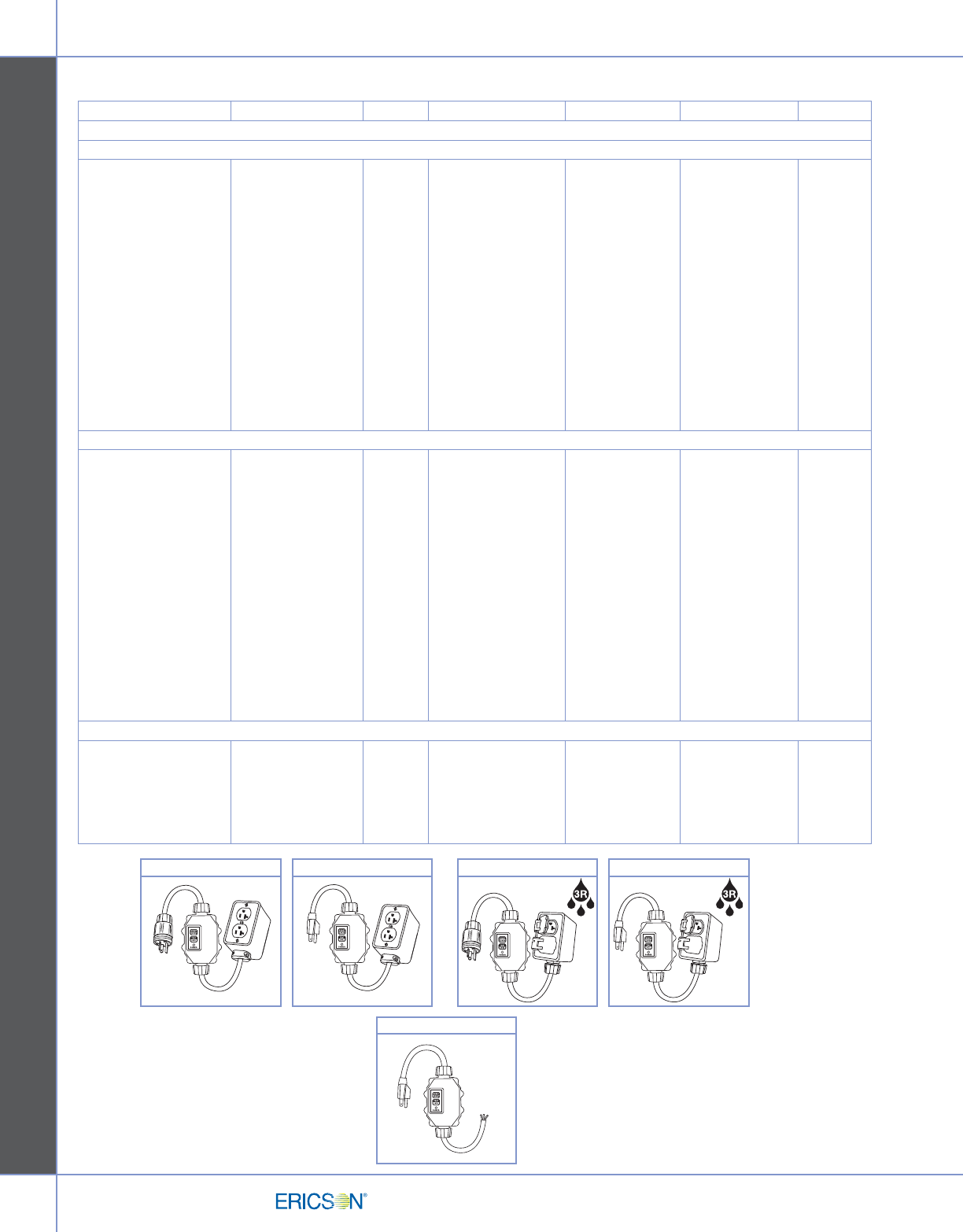This screenshot has width=963, height=1232.
Task: Click the Ericson logo in the footer
Action: pyautogui.click(x=321, y=1201)
